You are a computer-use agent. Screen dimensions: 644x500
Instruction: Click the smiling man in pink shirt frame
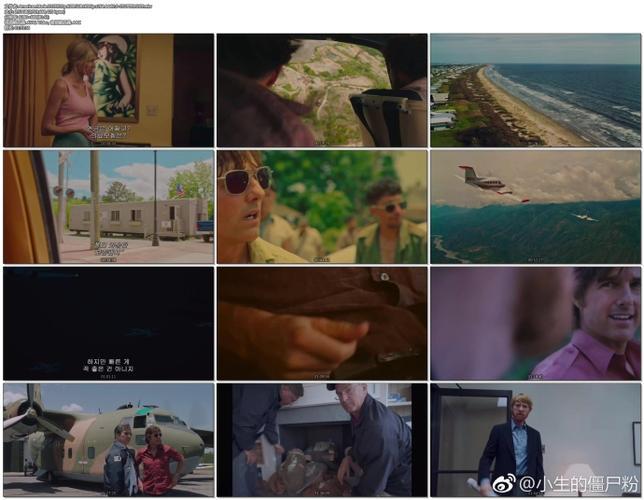pyautogui.click(x=536, y=323)
